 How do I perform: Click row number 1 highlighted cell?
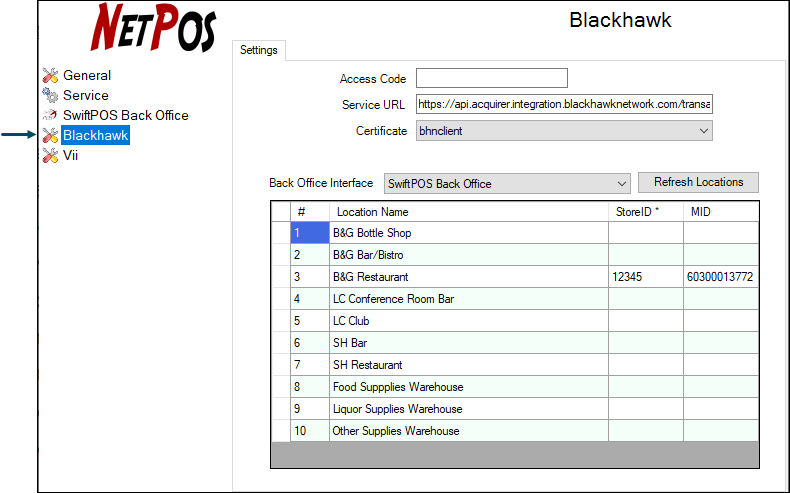pos(310,233)
